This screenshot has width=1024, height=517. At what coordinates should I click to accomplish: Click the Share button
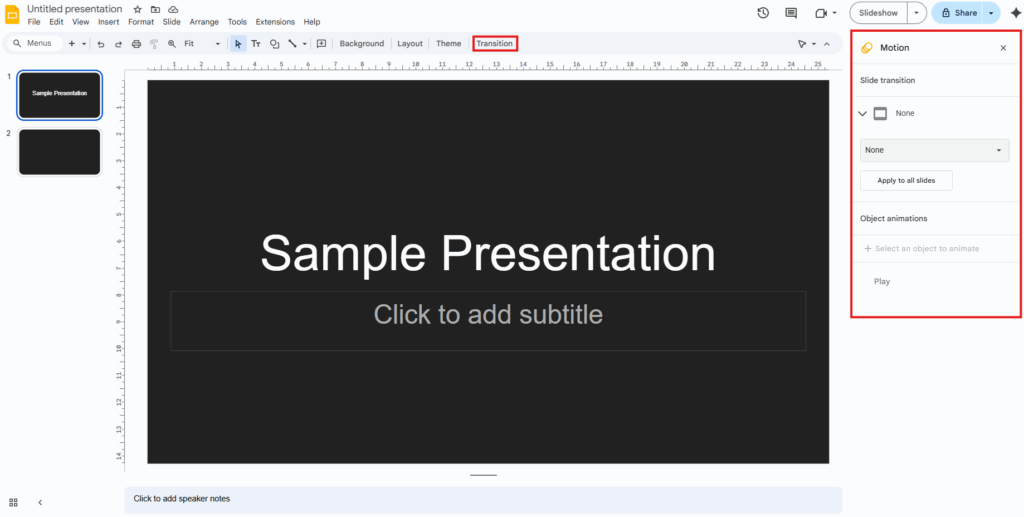tap(957, 13)
